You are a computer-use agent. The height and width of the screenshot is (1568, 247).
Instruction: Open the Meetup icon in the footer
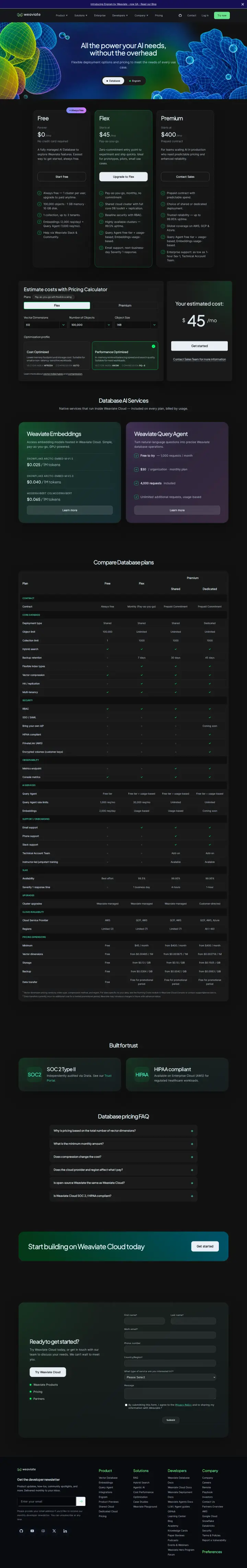point(43,1531)
